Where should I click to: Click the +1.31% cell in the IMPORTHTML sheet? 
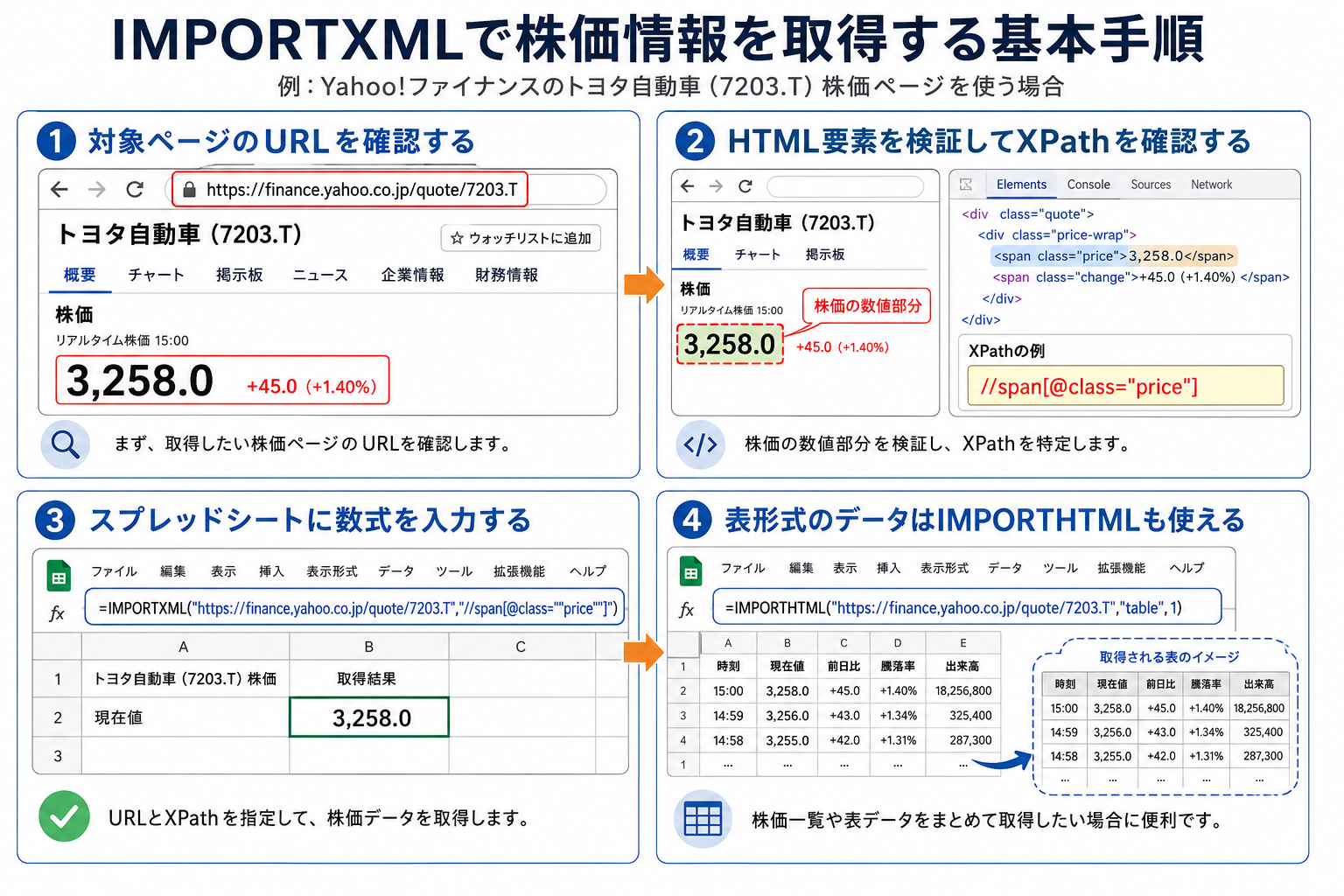pyautogui.click(x=898, y=740)
